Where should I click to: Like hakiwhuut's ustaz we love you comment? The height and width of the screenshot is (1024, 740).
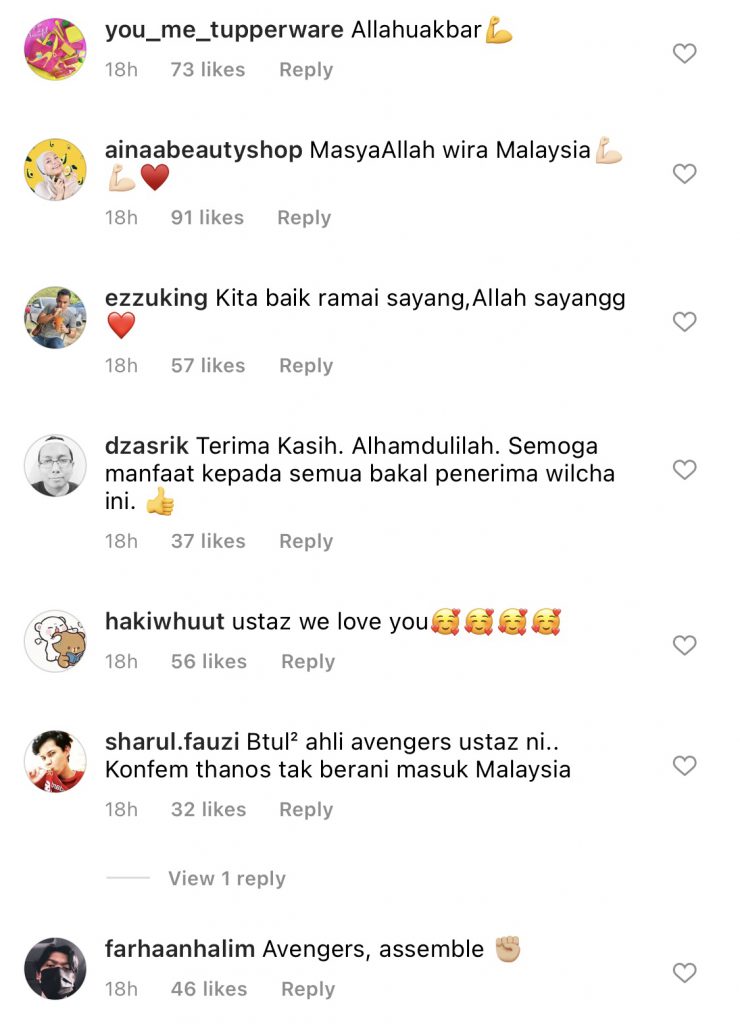click(684, 645)
